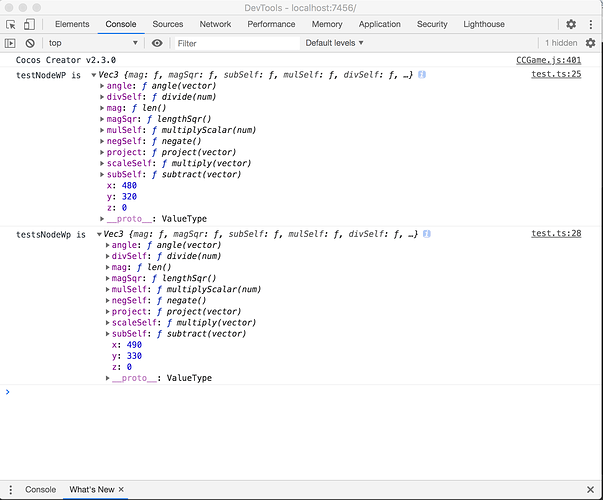
Task: Open the top JavaScript context dropdown
Action: [x=93, y=43]
